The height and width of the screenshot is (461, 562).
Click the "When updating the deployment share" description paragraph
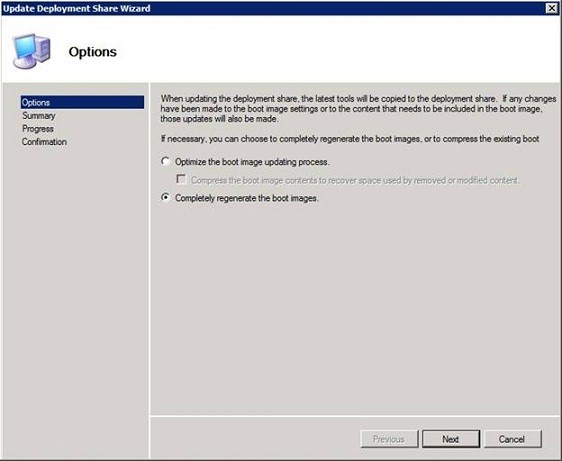(358, 109)
